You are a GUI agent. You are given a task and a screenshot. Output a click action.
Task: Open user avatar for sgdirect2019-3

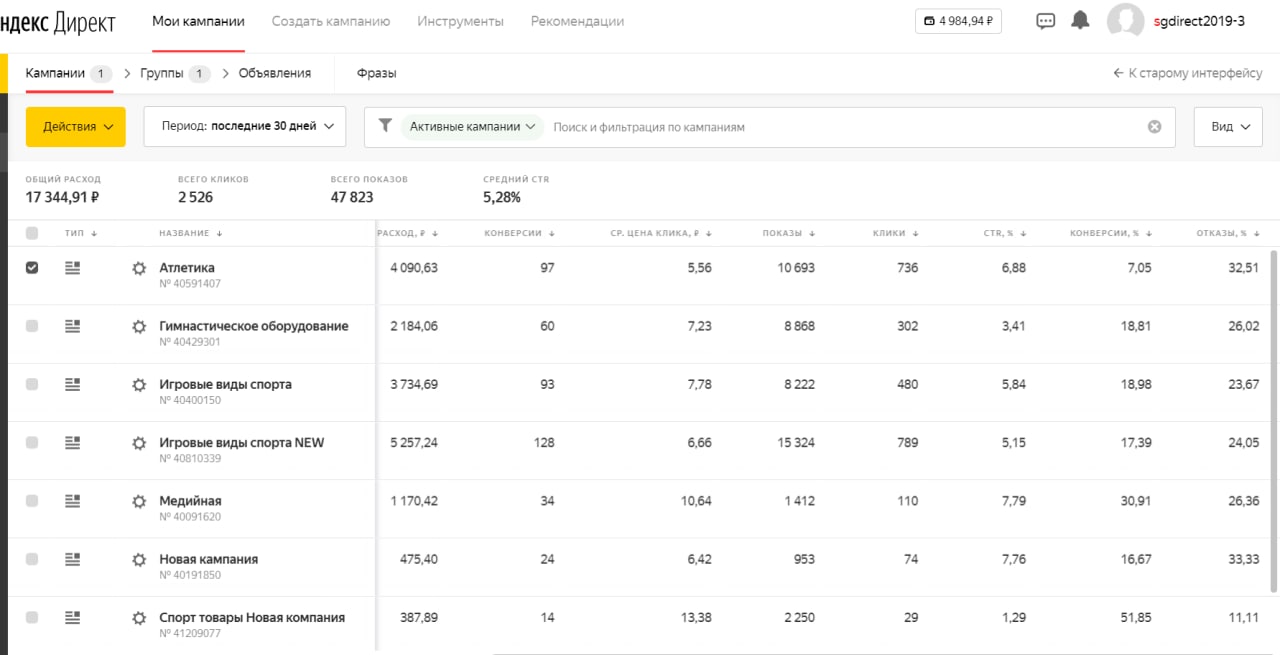(x=1126, y=21)
